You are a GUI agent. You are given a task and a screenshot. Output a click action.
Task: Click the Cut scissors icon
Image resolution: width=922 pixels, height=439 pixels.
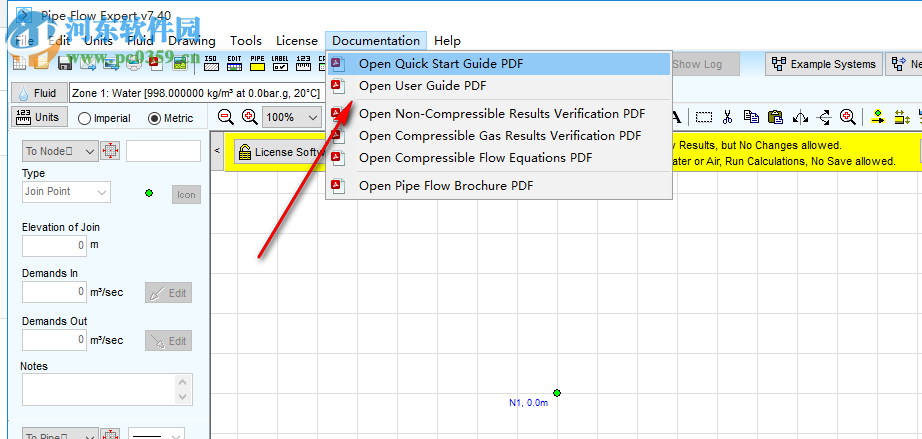tap(727, 117)
